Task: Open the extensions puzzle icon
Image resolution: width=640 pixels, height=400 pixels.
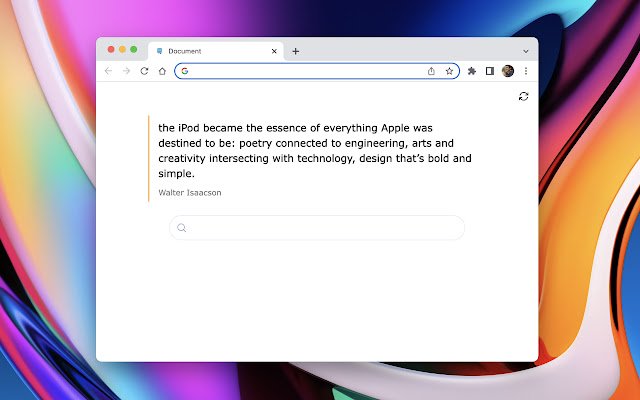Action: (x=472, y=71)
